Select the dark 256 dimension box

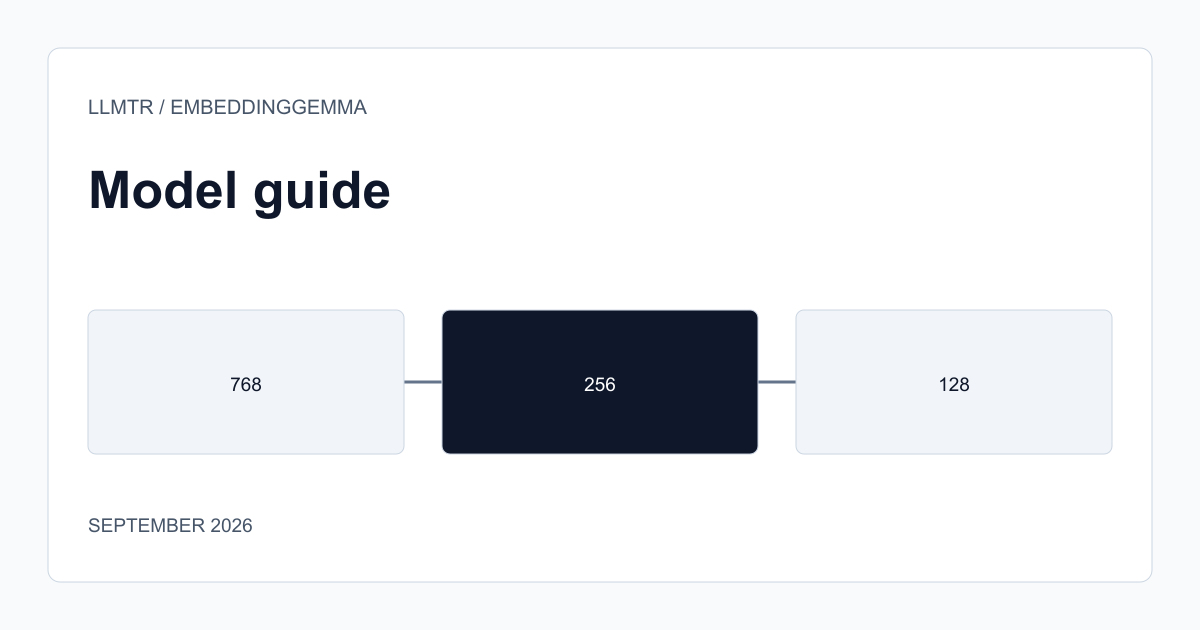pos(600,382)
